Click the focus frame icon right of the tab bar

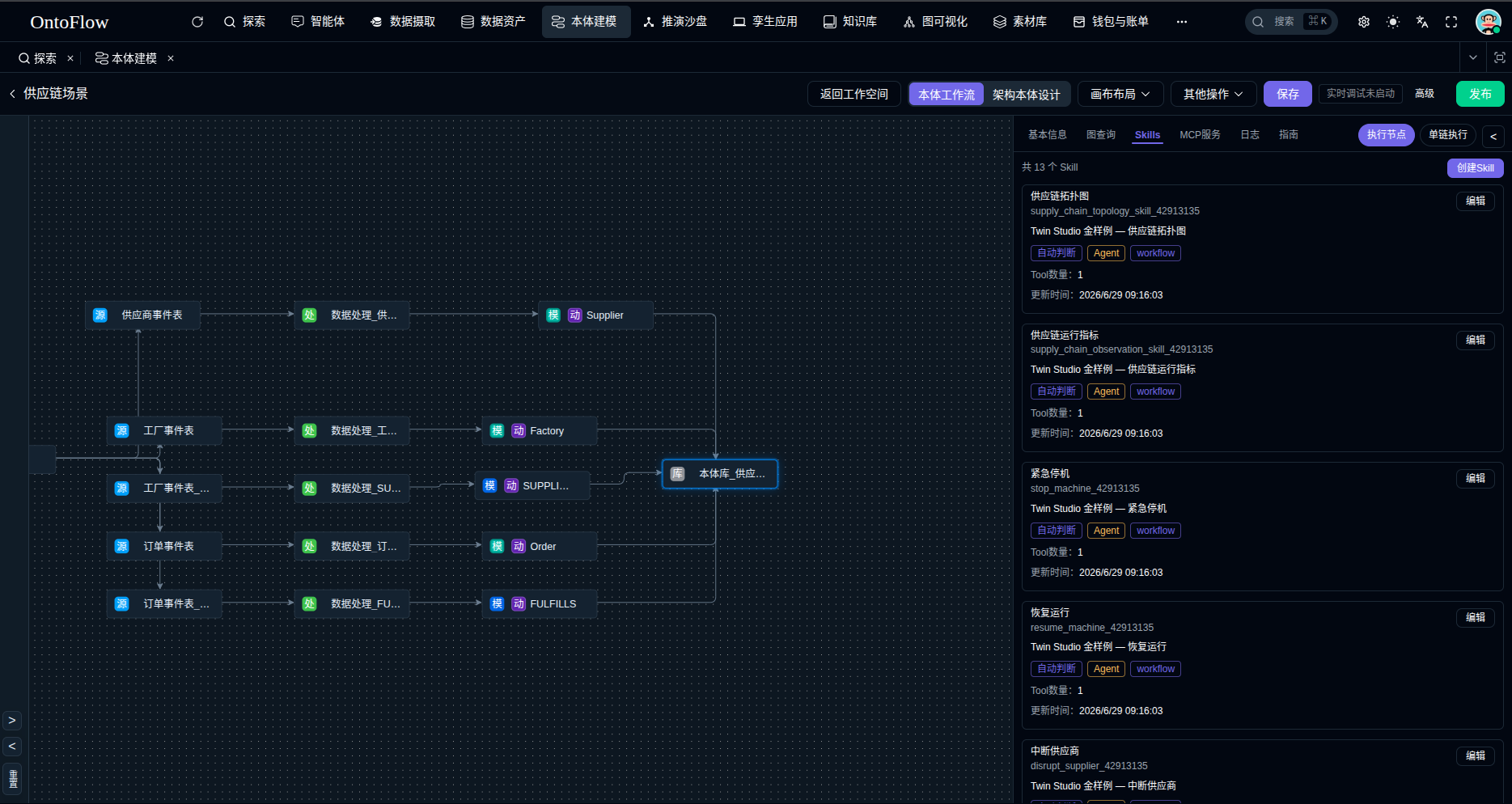1499,57
